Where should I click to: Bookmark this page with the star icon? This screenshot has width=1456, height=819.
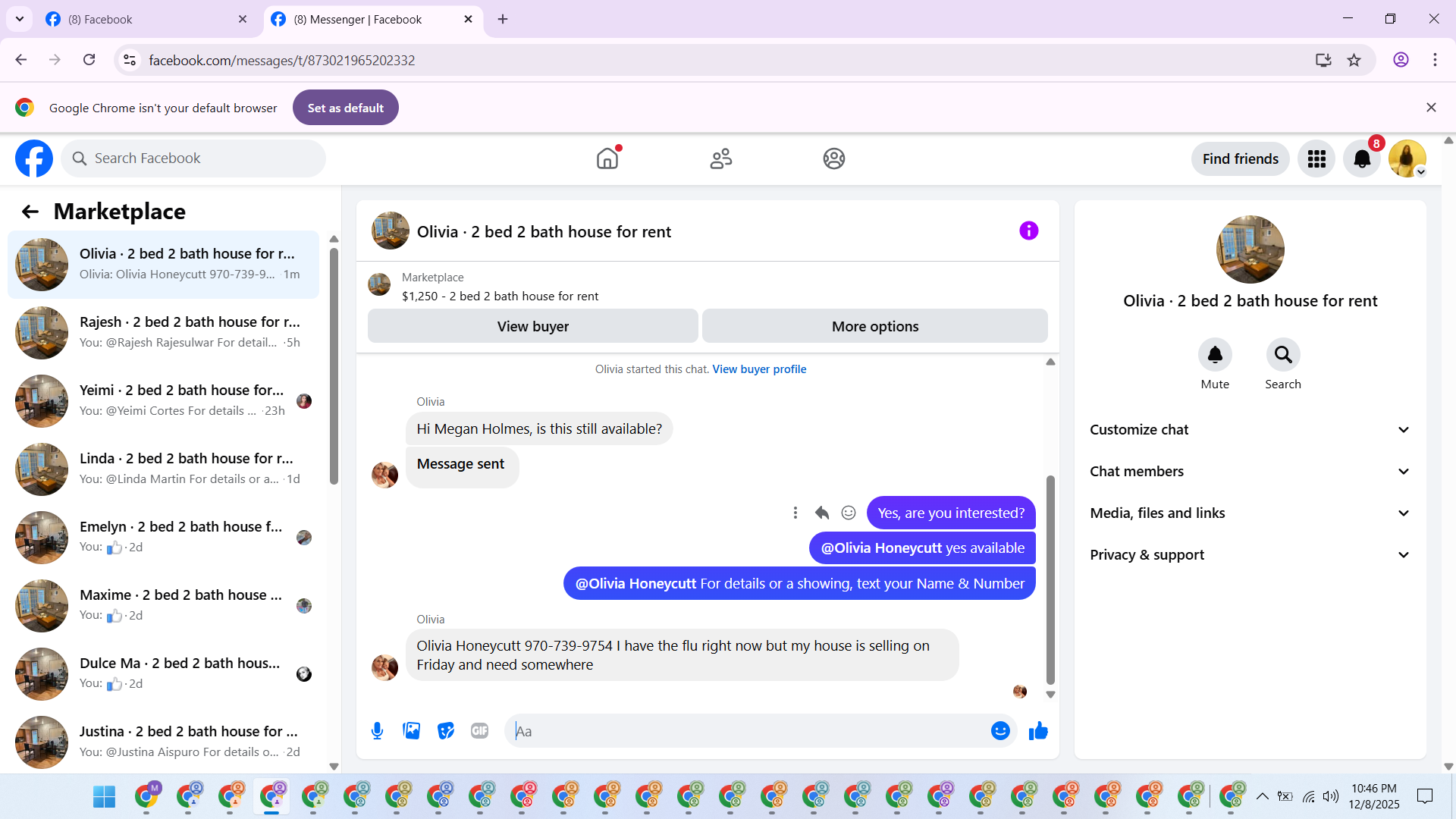pyautogui.click(x=1354, y=60)
